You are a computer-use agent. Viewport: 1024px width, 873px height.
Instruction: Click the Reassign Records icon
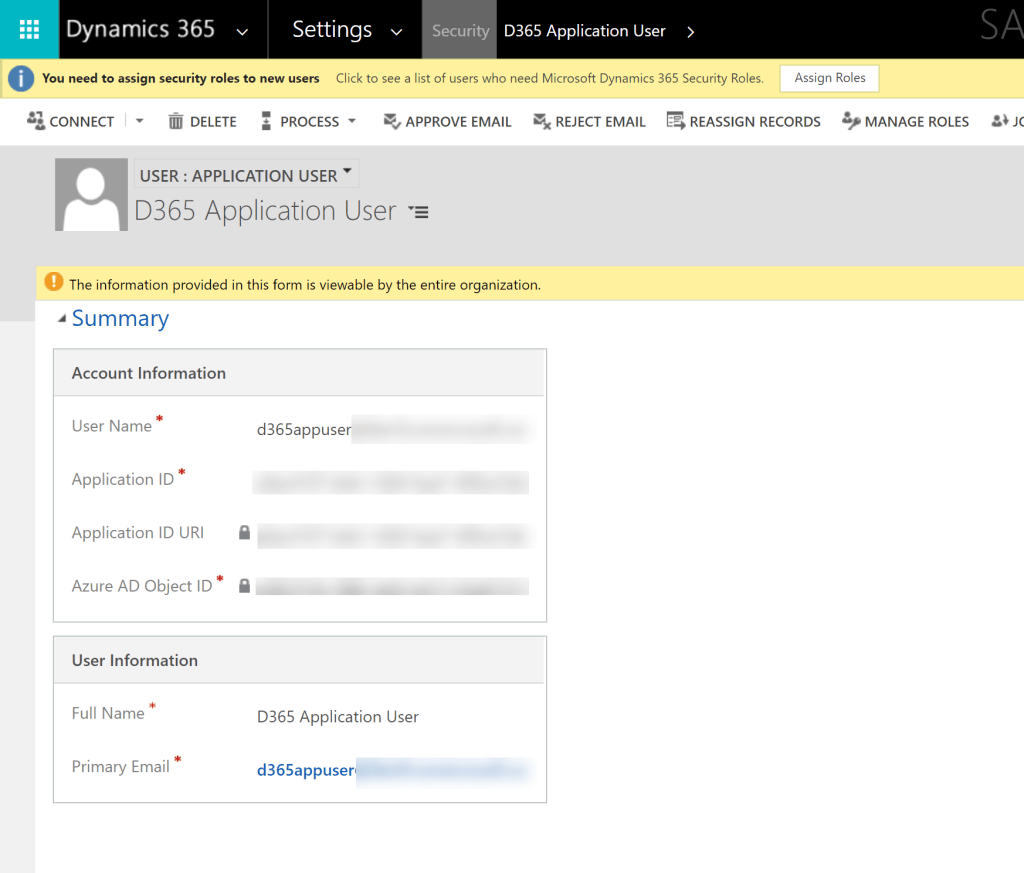point(675,121)
